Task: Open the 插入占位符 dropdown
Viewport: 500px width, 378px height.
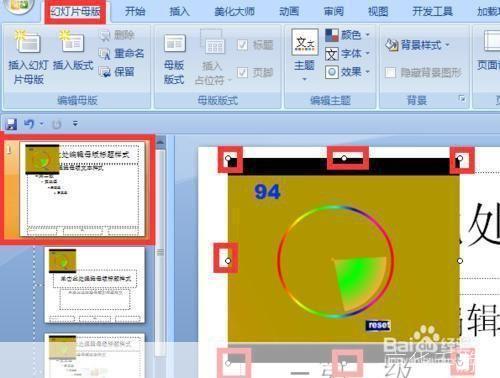Action: [213, 57]
